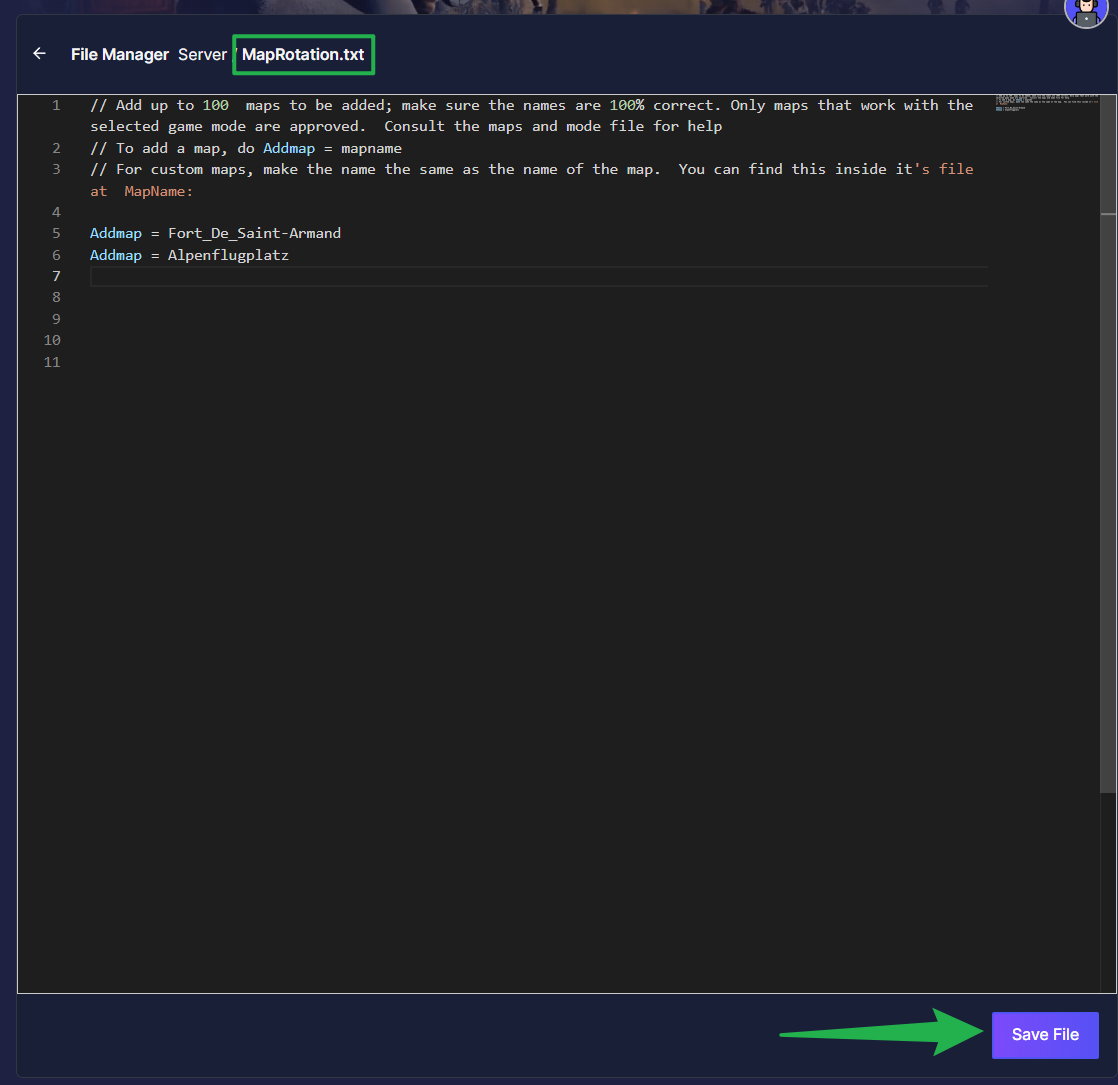Viewport: 1118px width, 1085px height.
Task: Click Addmap keyword on line 6
Action: pyautogui.click(x=116, y=255)
